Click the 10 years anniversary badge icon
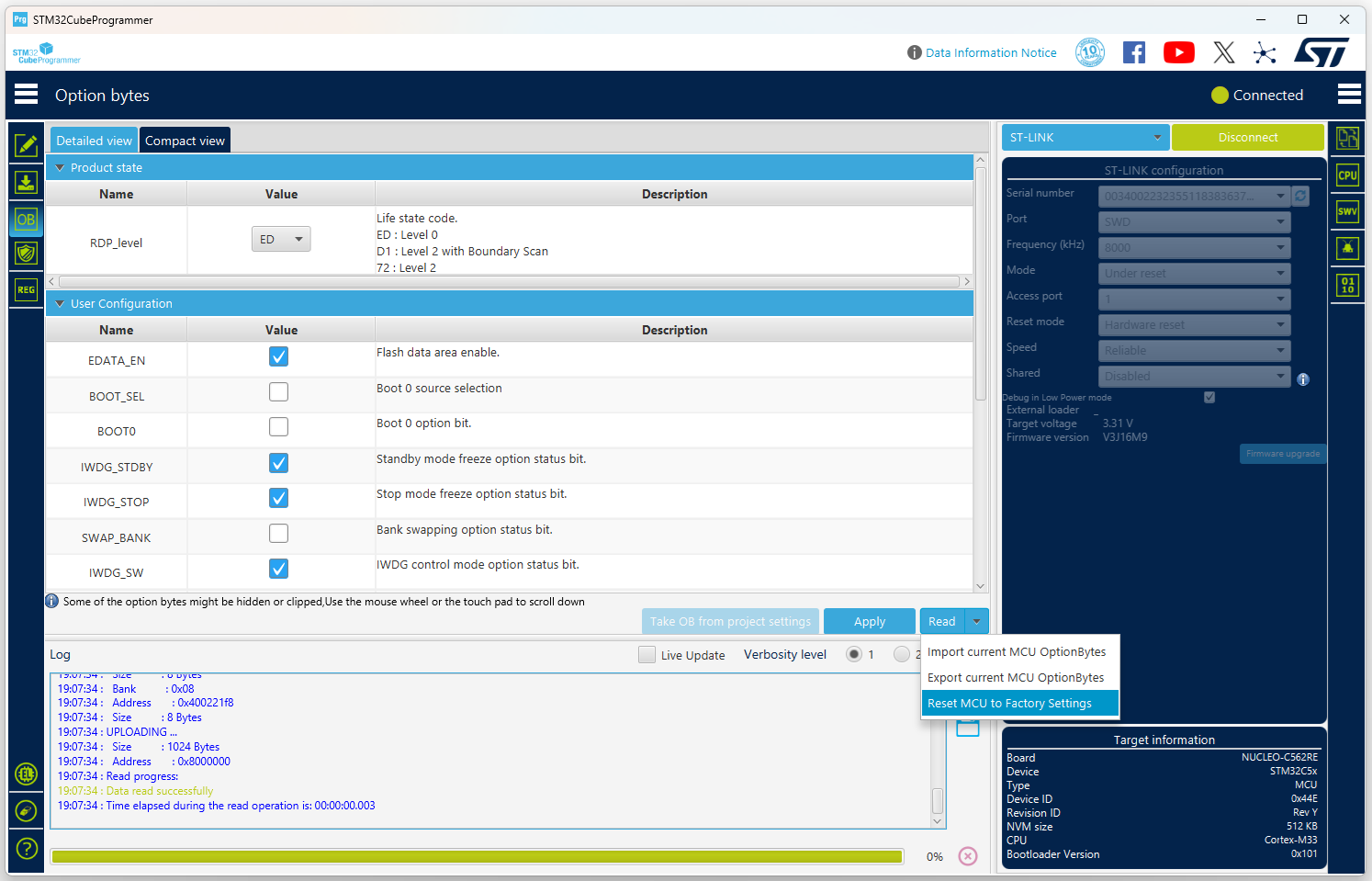 pyautogui.click(x=1090, y=52)
